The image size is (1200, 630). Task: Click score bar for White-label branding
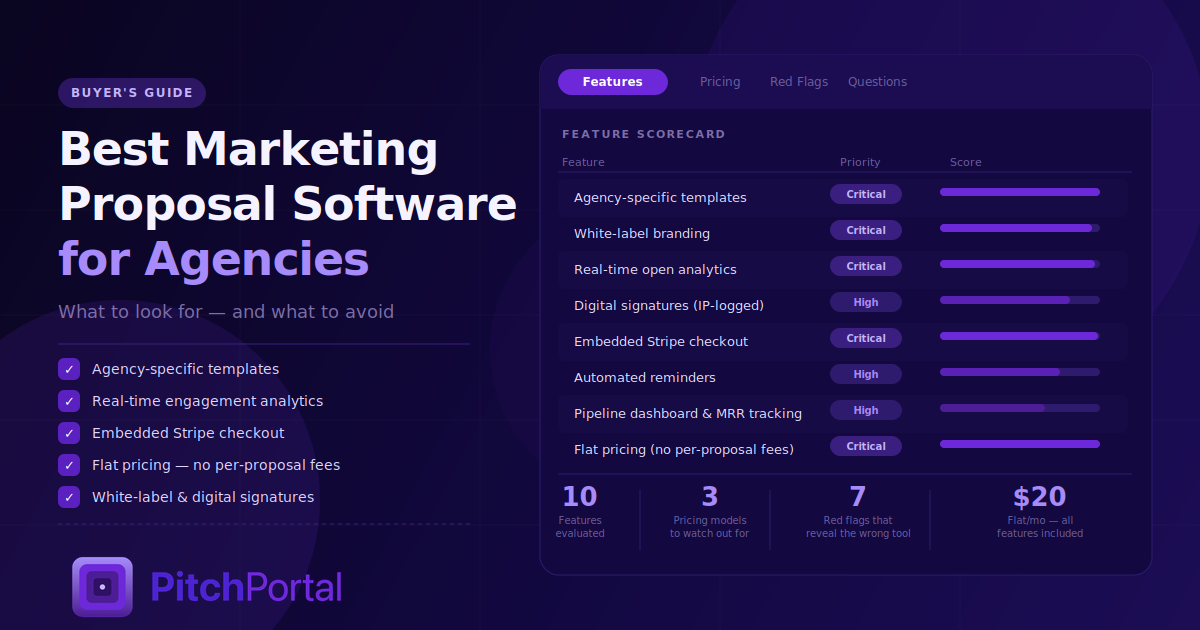click(1020, 228)
